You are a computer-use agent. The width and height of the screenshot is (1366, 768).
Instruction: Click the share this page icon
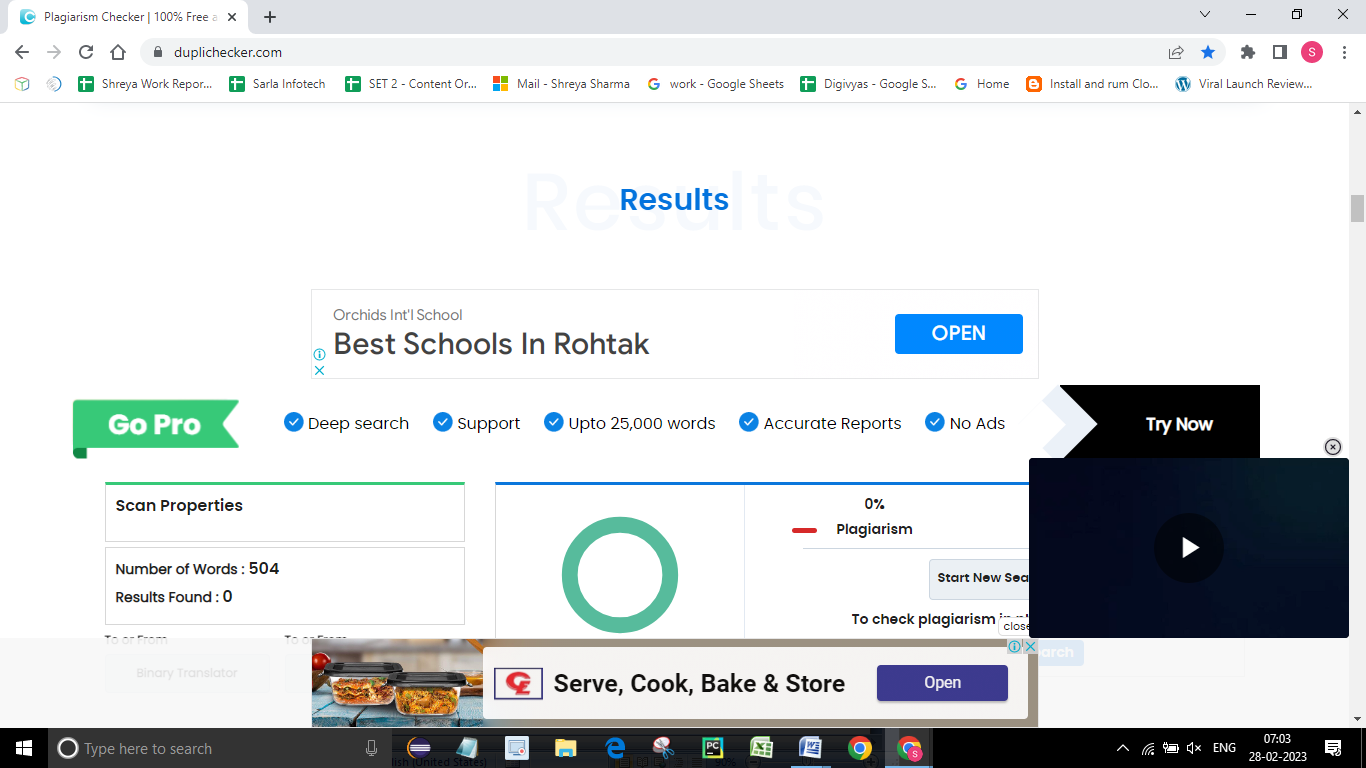pos(1176,52)
